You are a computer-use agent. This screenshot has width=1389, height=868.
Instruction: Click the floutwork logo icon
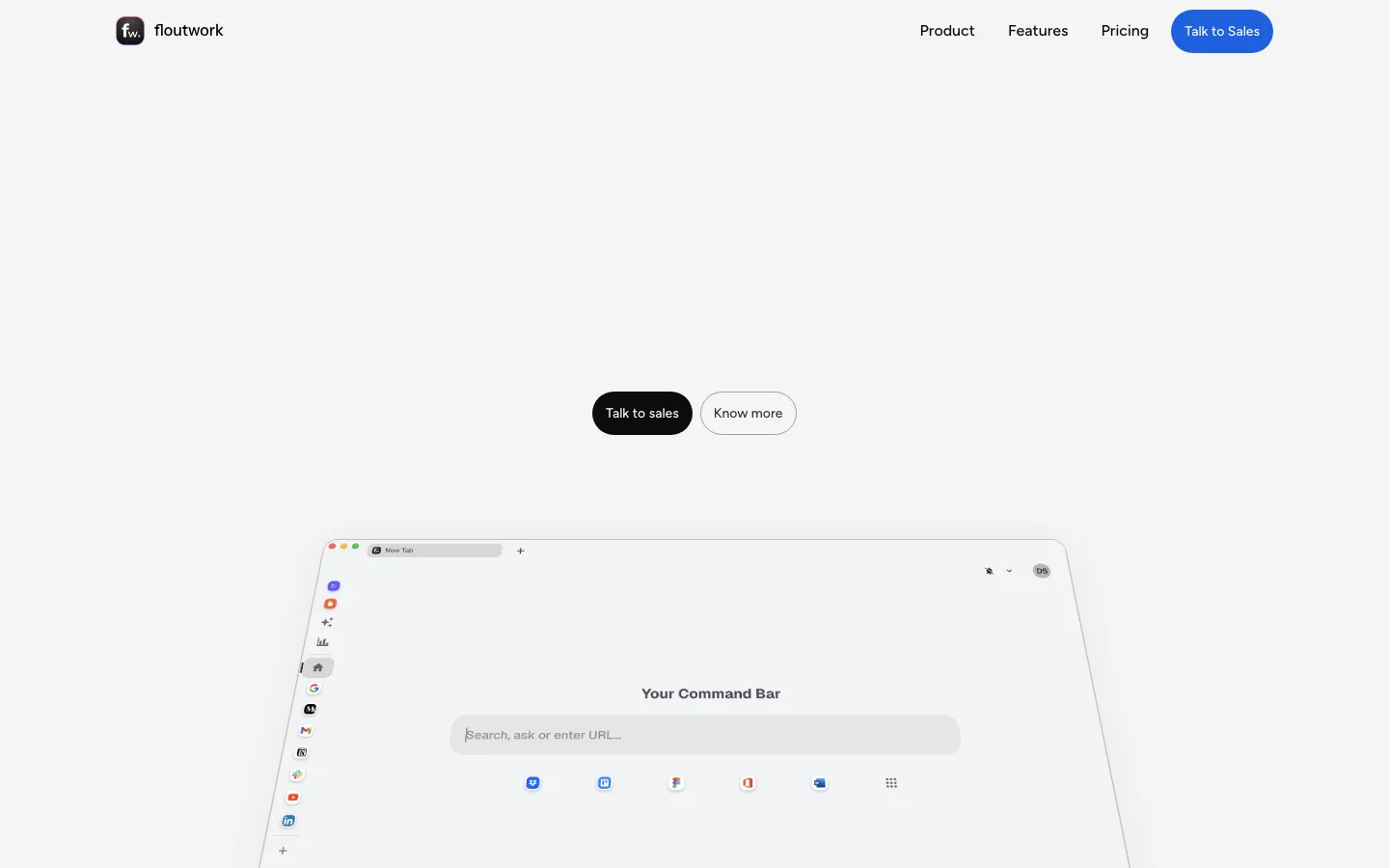(x=130, y=31)
